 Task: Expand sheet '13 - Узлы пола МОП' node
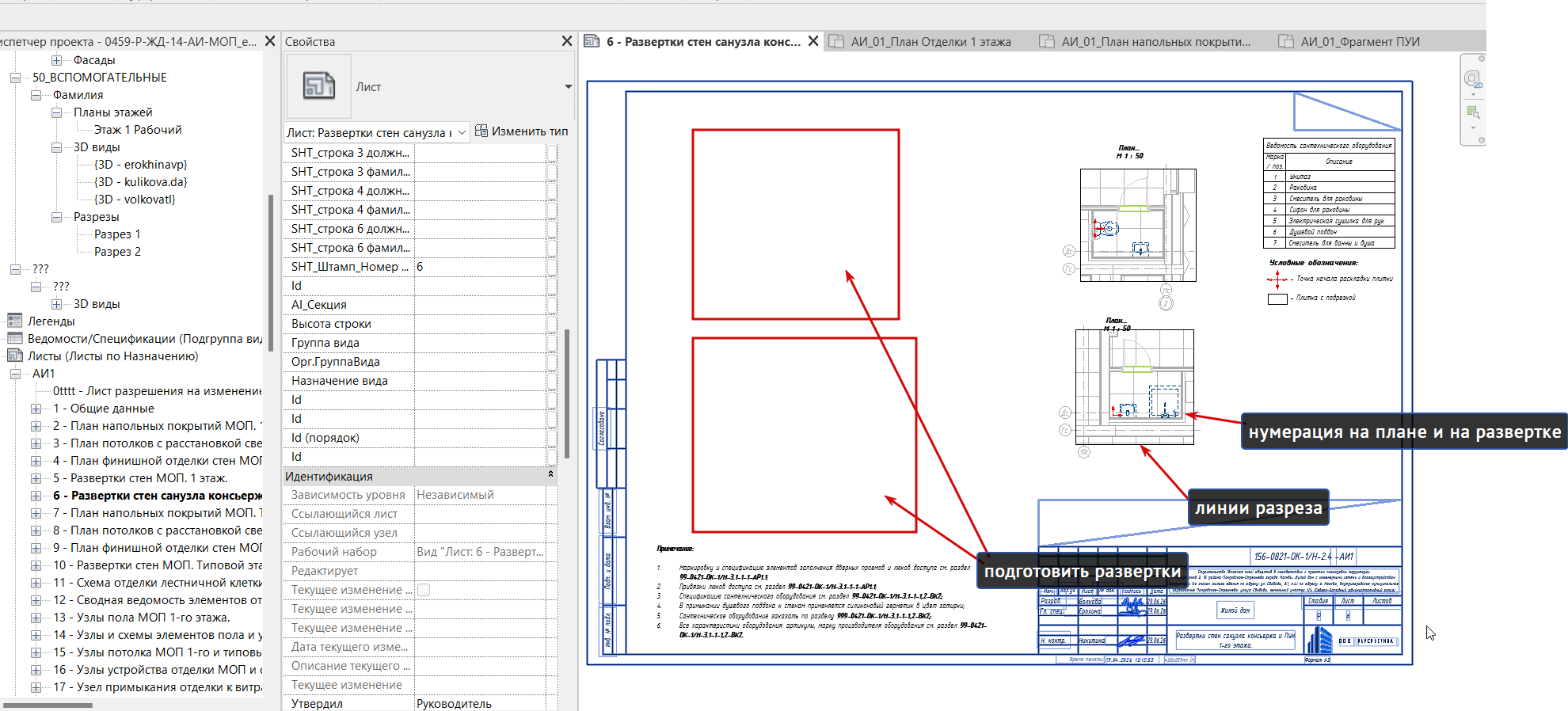tap(36, 618)
